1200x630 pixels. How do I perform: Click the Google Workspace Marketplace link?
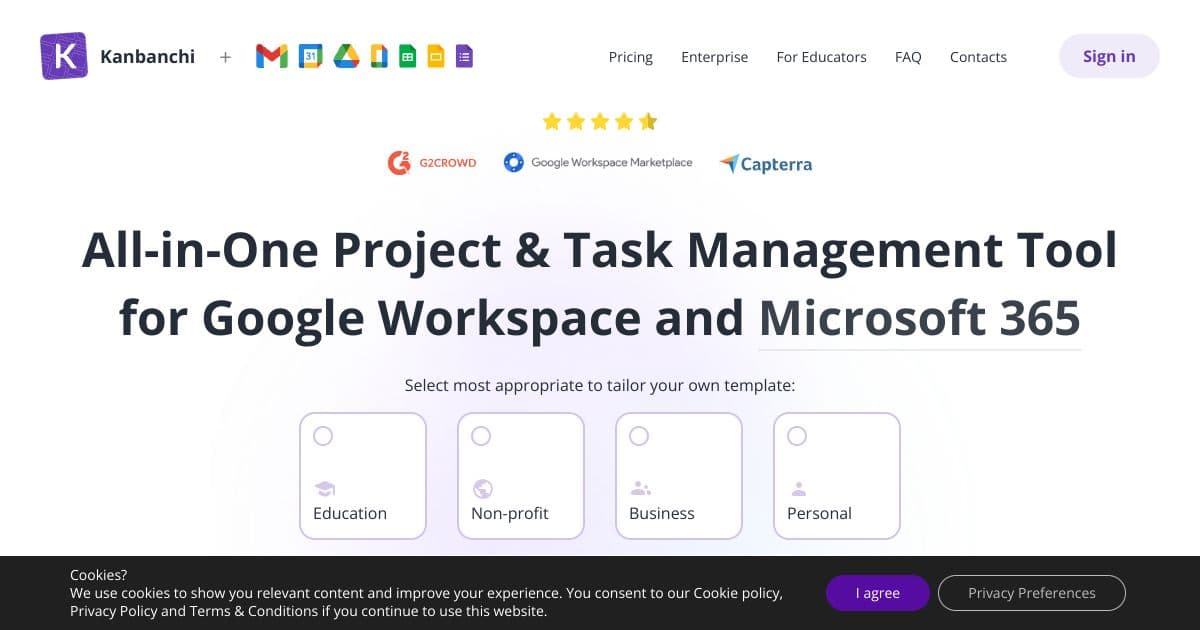(598, 163)
